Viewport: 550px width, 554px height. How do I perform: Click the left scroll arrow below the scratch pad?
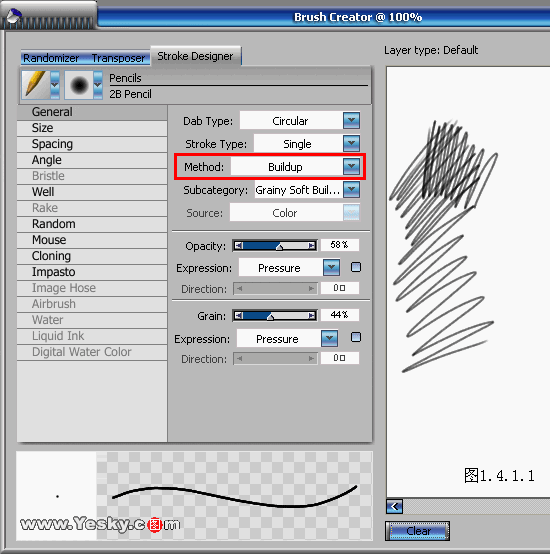395,507
